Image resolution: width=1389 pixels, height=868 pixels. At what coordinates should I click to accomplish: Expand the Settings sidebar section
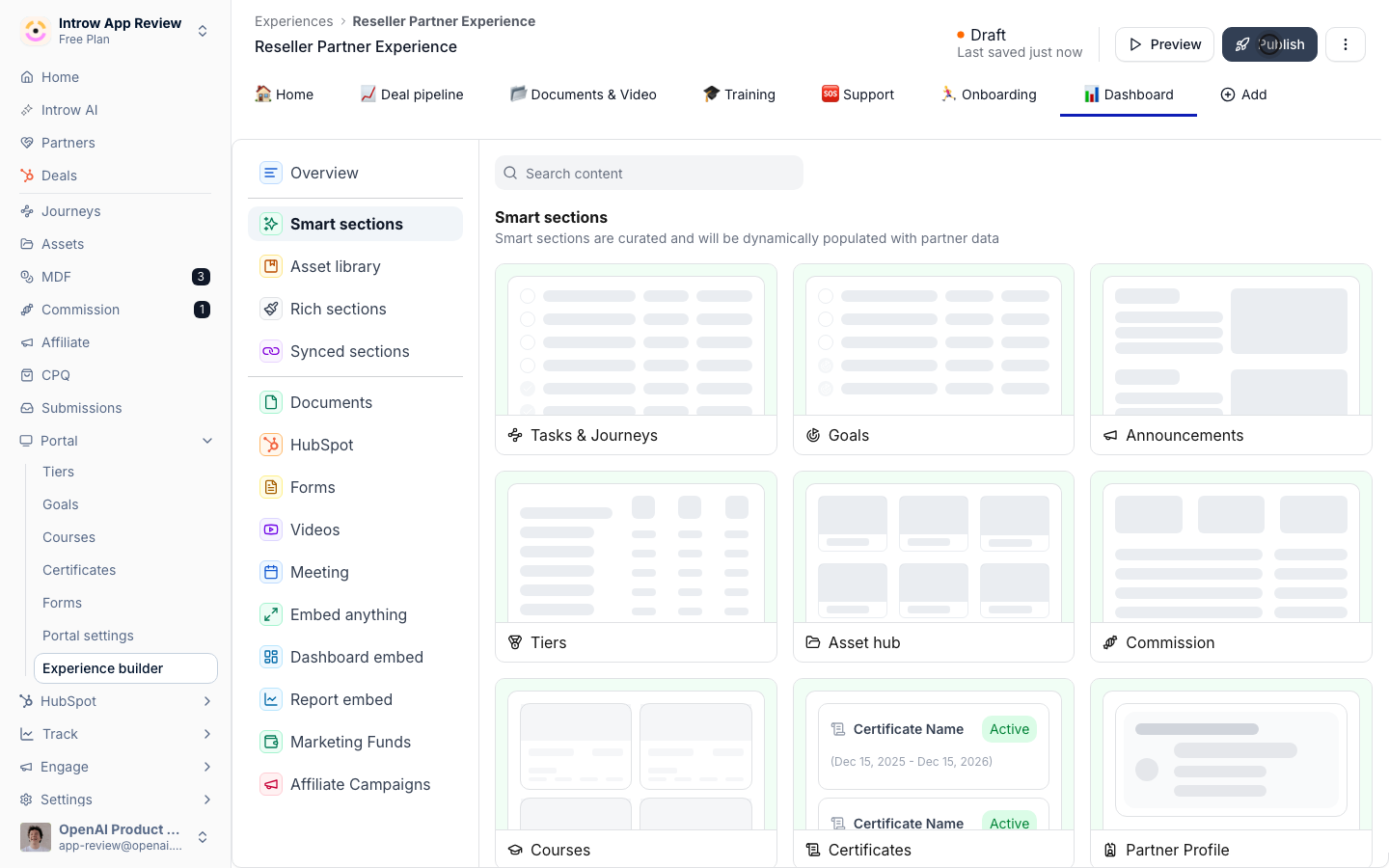(207, 800)
